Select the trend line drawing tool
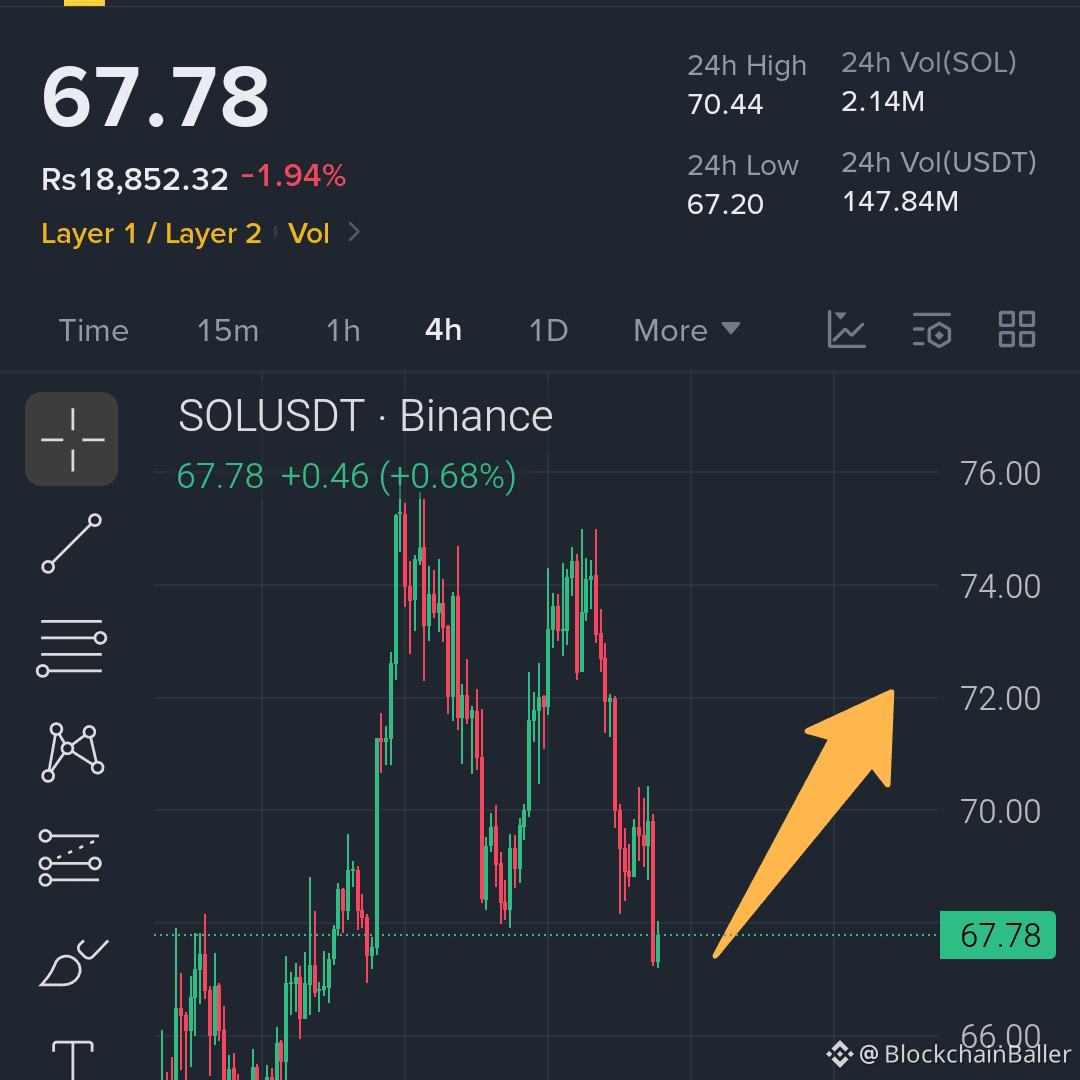This screenshot has width=1080, height=1080. (72, 543)
